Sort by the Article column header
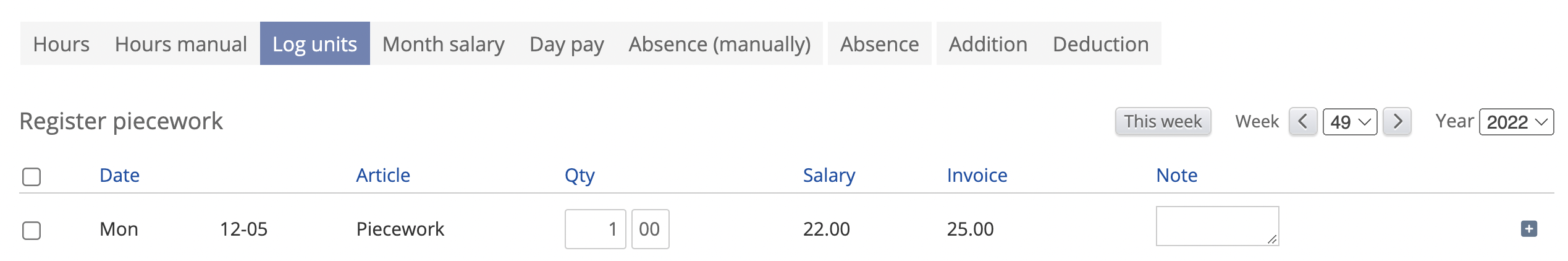 point(383,176)
